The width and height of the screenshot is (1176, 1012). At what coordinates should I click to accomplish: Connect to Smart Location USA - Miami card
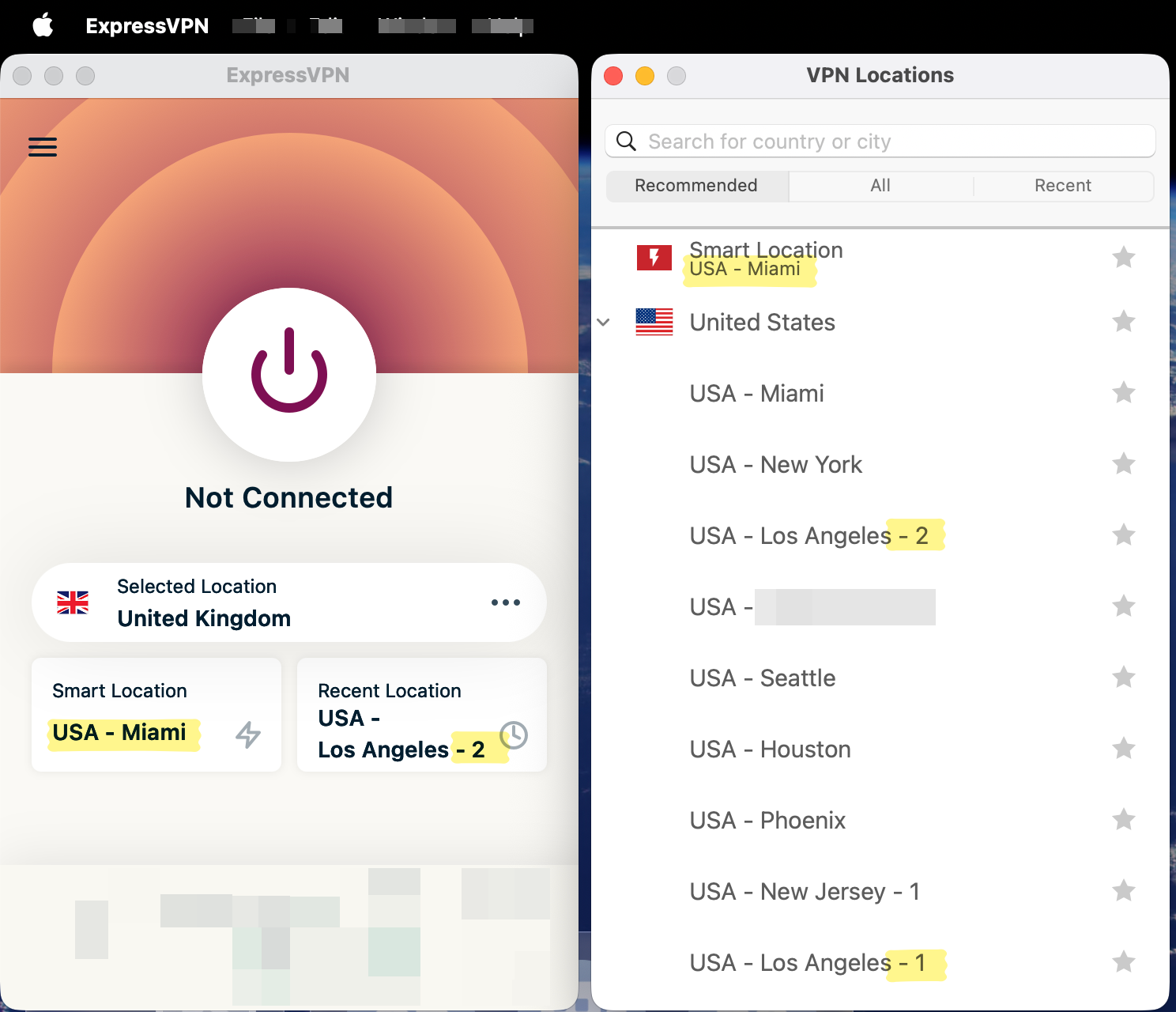pyautogui.click(x=156, y=715)
